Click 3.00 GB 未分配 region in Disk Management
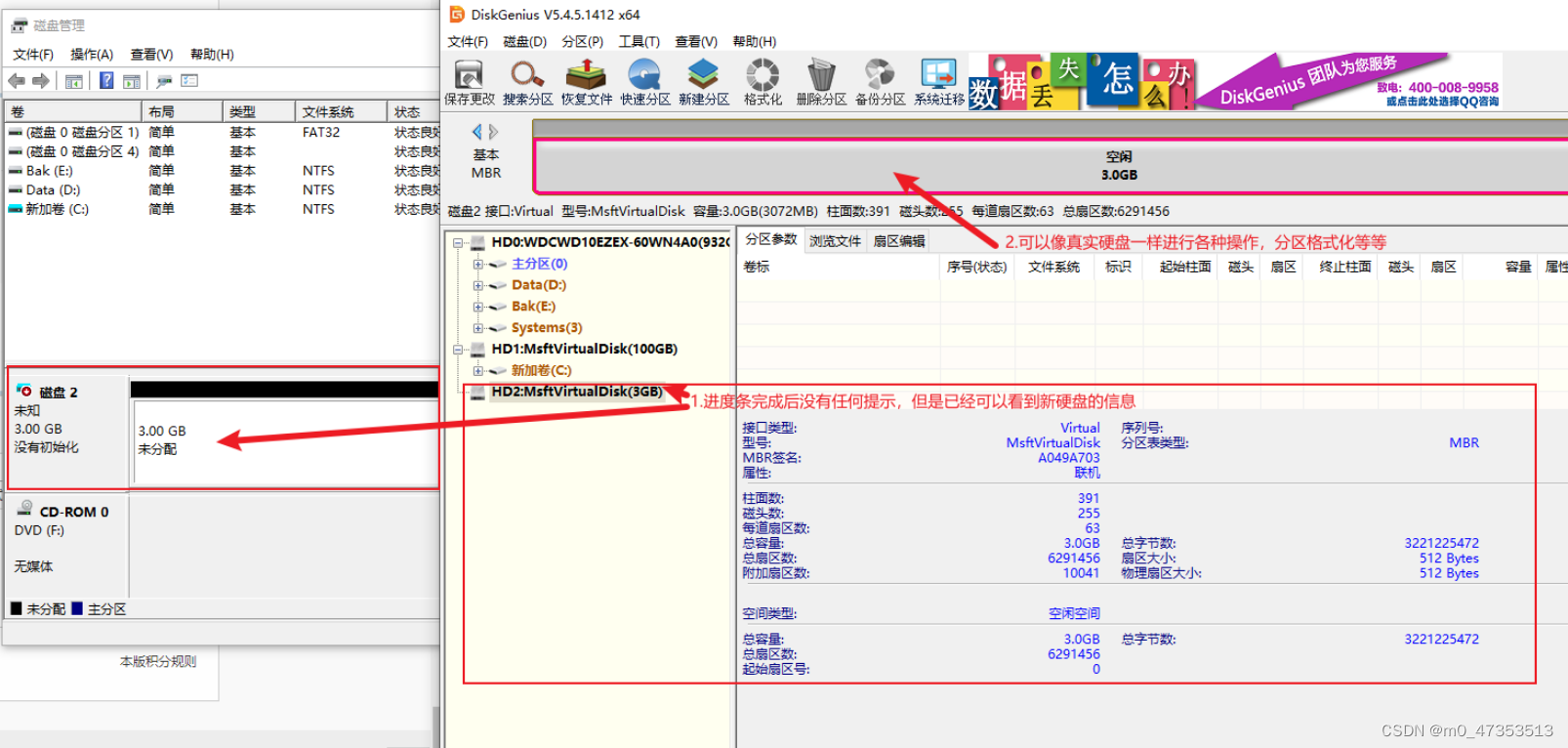Image resolution: width=1568 pixels, height=748 pixels. coord(284,440)
